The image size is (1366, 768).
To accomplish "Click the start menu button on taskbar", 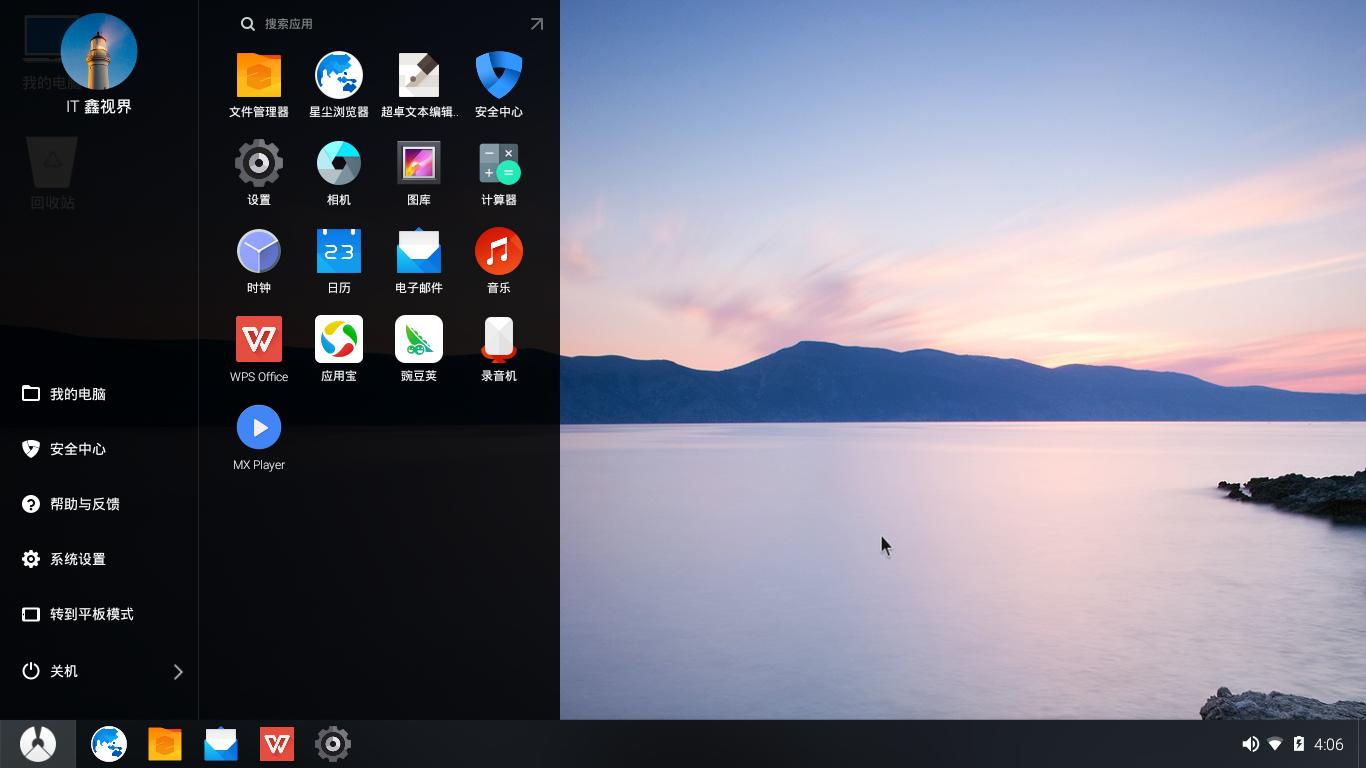I will [38, 744].
